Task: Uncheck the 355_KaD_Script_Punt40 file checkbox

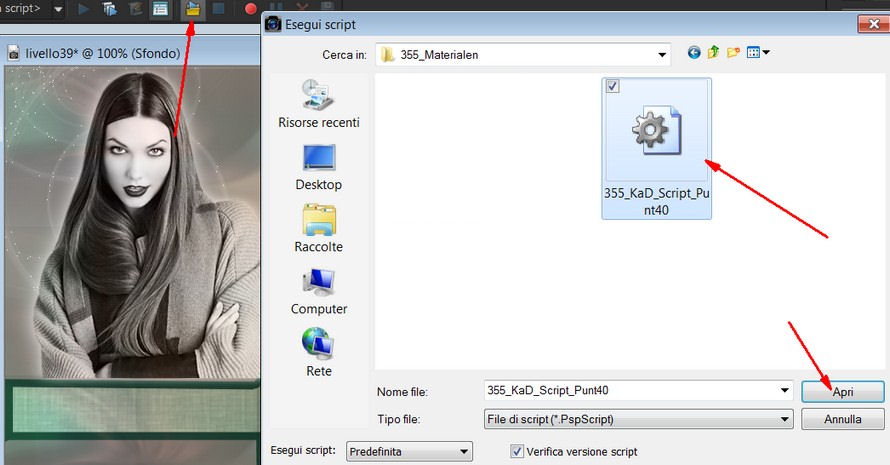Action: point(612,86)
